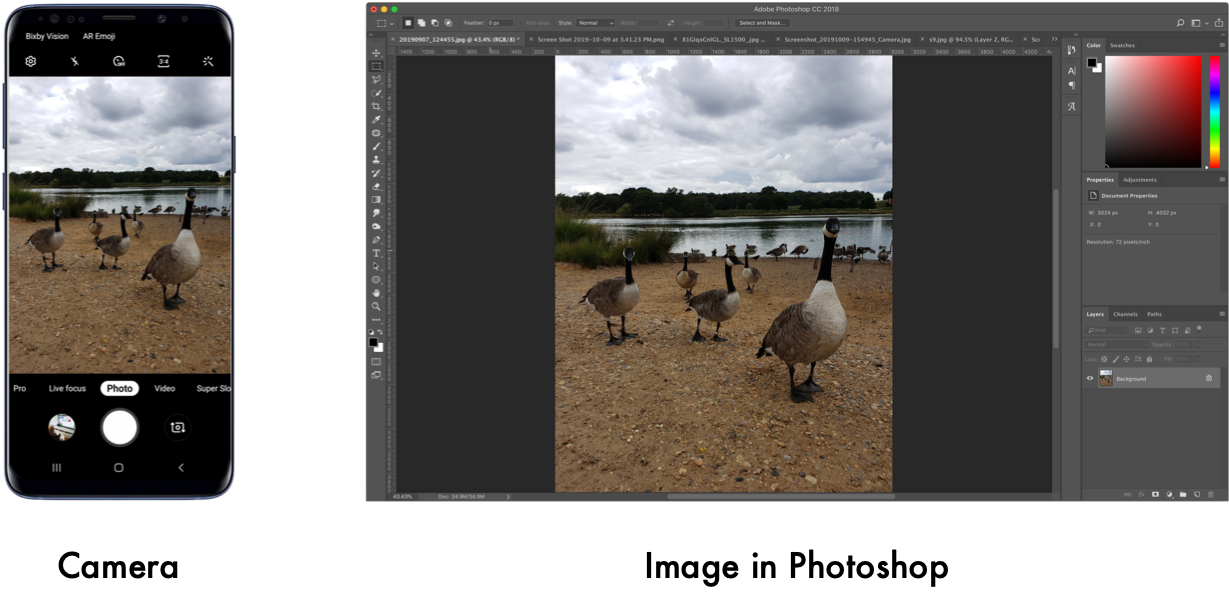The width and height of the screenshot is (1229, 602).
Task: Toggle layer filtering switch in Layers panel
Action: click(x=1199, y=329)
